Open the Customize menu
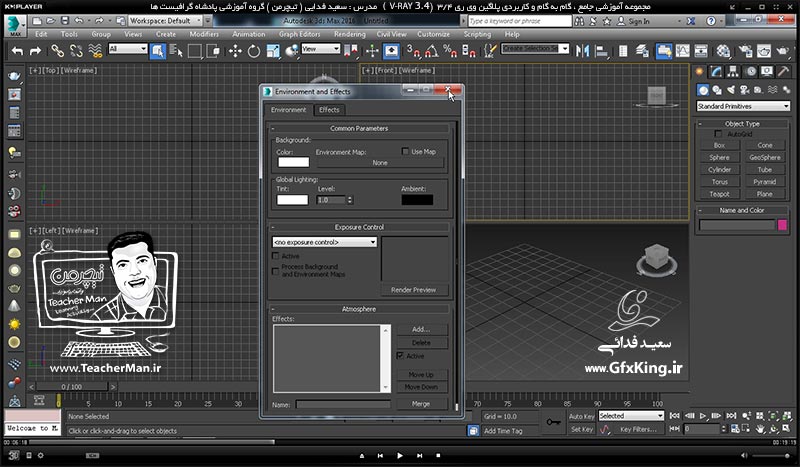800x467 pixels. (x=433, y=34)
